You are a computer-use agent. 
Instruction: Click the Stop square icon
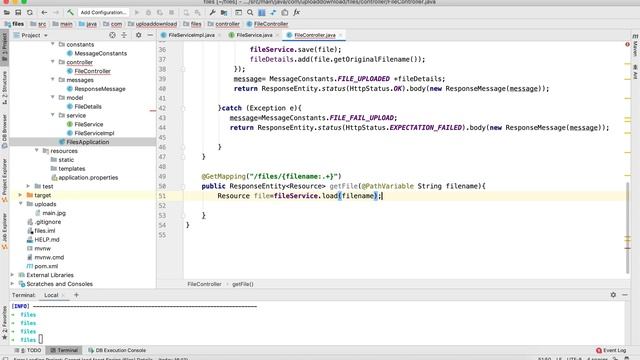(171, 13)
